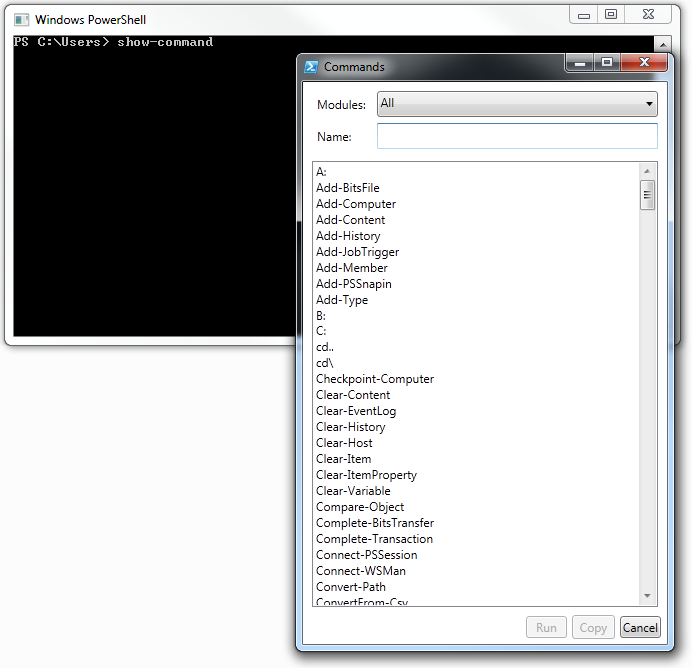This screenshot has height=668, width=692.
Task: Select Clear-Content command
Action: coord(353,395)
